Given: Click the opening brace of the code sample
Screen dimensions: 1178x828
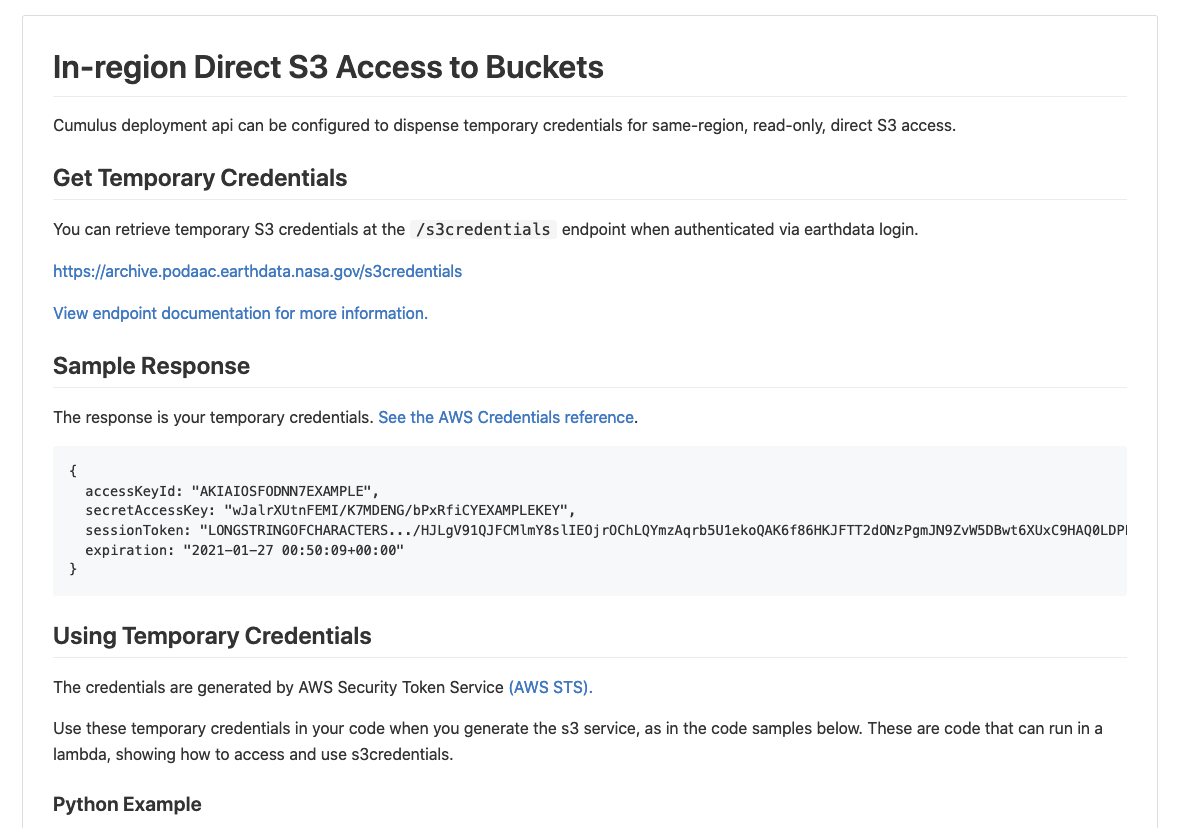Looking at the screenshot, I should (x=73, y=471).
